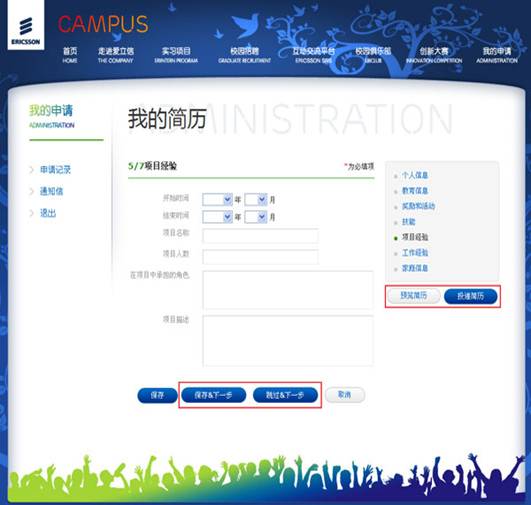Go to 实习项目 intern program menu
The width and height of the screenshot is (531, 505).
176,55
